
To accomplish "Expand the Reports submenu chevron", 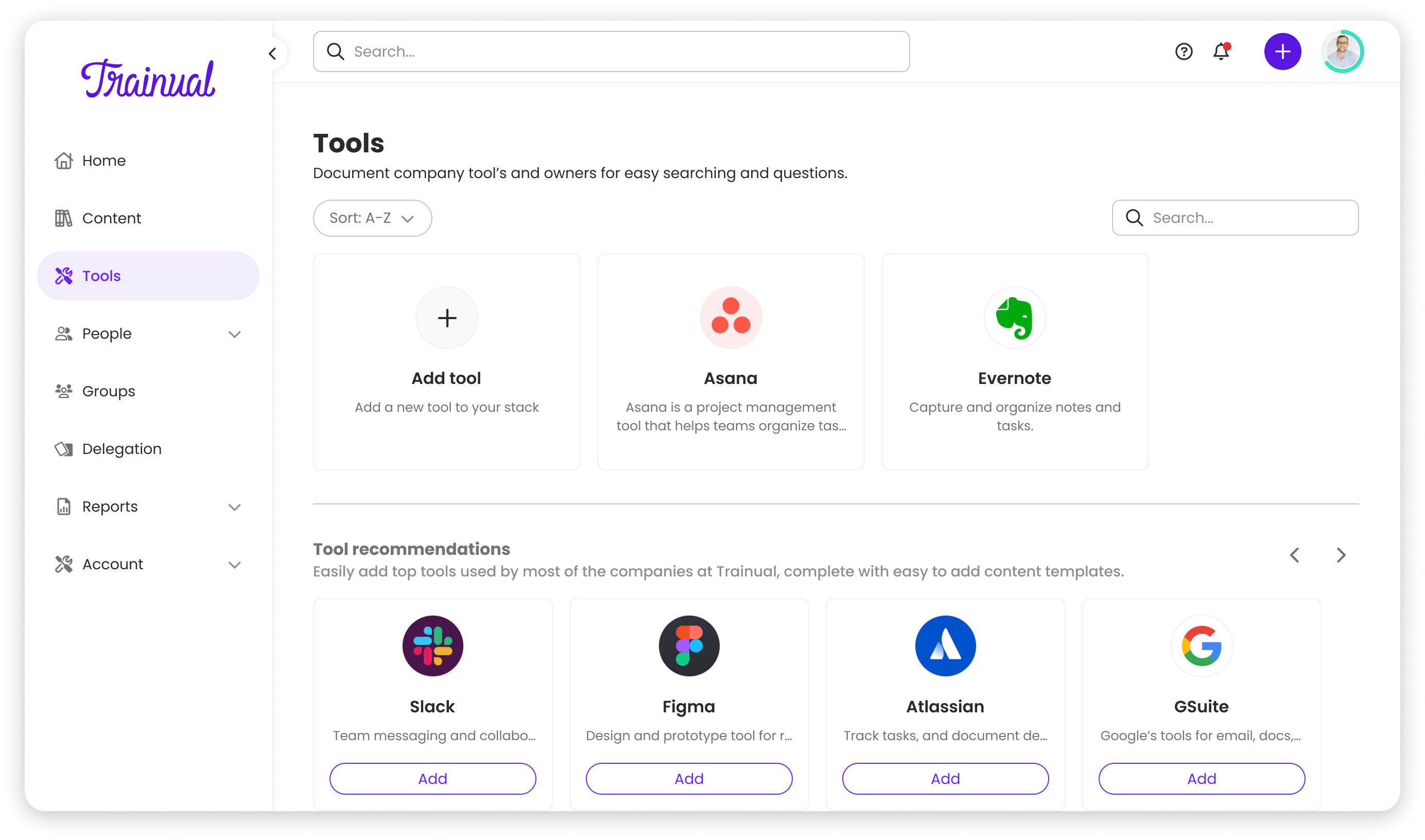I will [234, 507].
